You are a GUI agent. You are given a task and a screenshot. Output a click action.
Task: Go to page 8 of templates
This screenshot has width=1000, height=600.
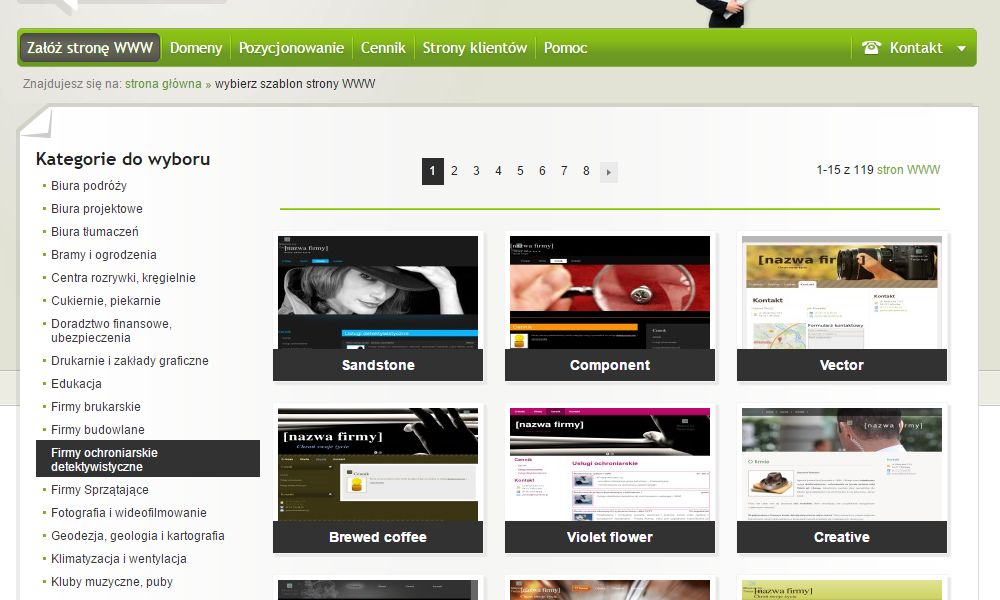point(586,171)
